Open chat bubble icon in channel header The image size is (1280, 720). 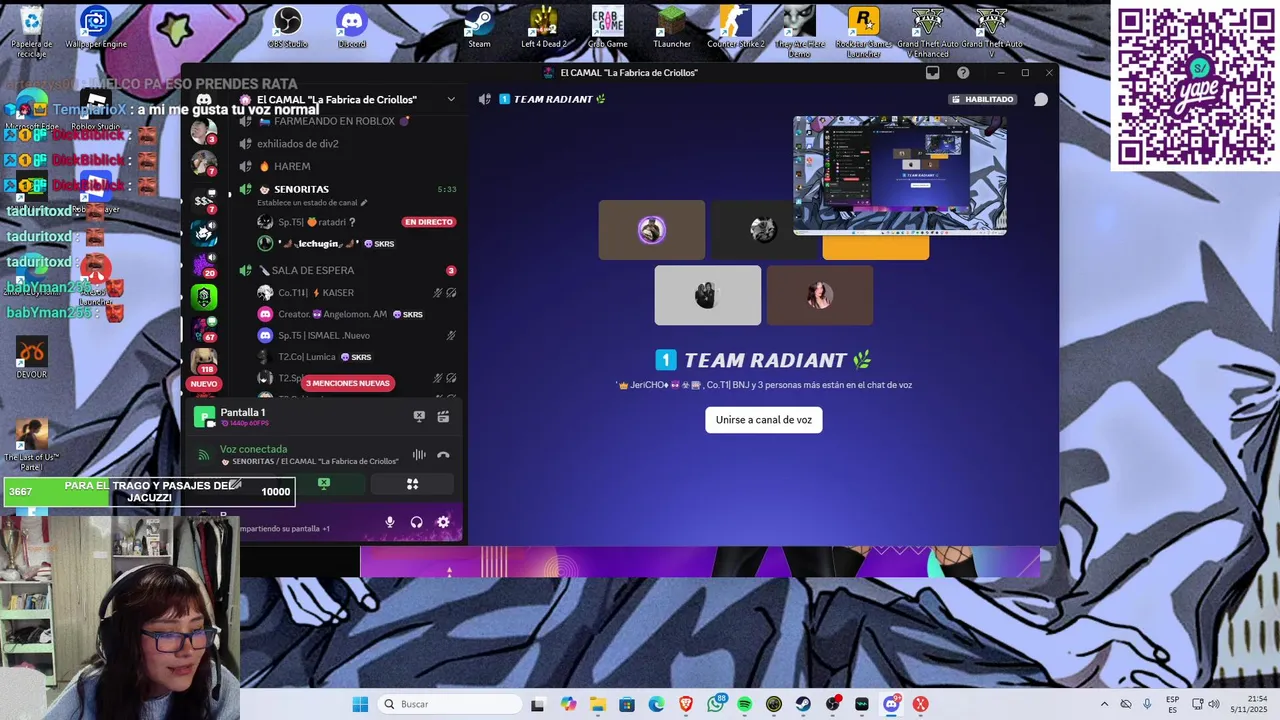(x=1041, y=99)
